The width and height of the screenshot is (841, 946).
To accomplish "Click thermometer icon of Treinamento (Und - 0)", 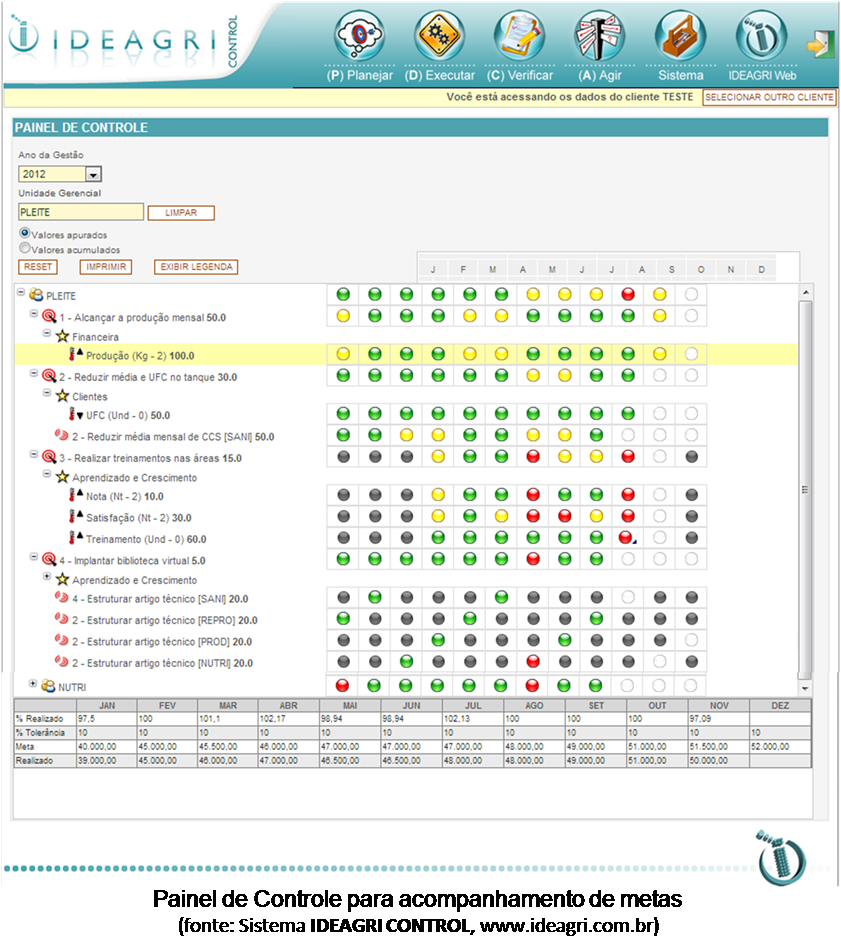I will pyautogui.click(x=72, y=538).
